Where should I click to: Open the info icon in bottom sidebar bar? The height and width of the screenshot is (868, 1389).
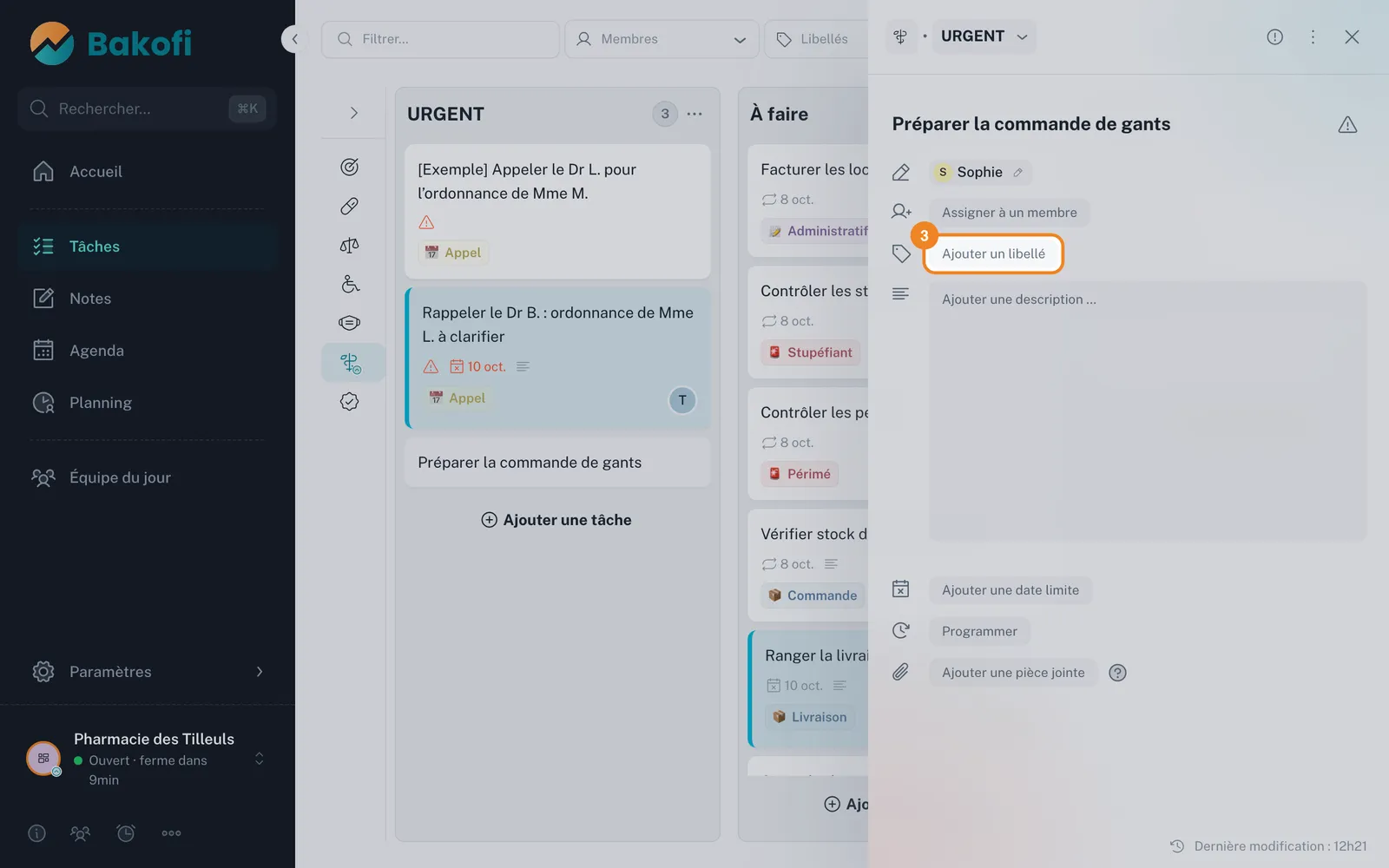coord(36,833)
